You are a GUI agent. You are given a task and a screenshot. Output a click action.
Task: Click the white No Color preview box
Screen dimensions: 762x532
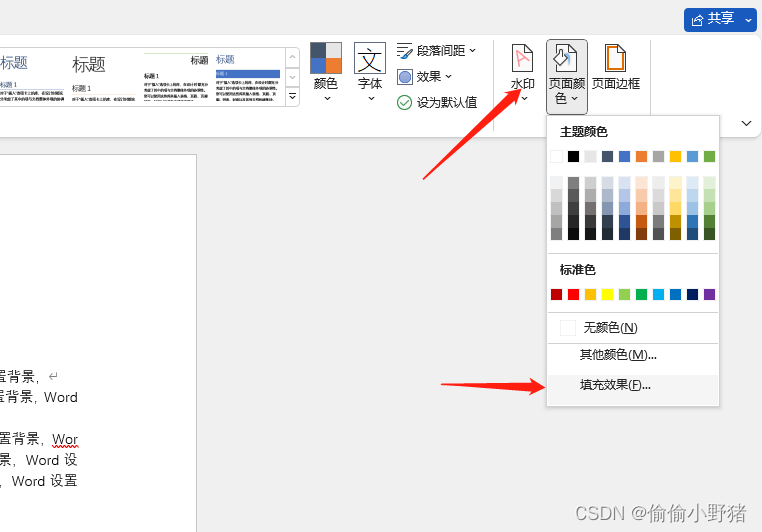[568, 328]
